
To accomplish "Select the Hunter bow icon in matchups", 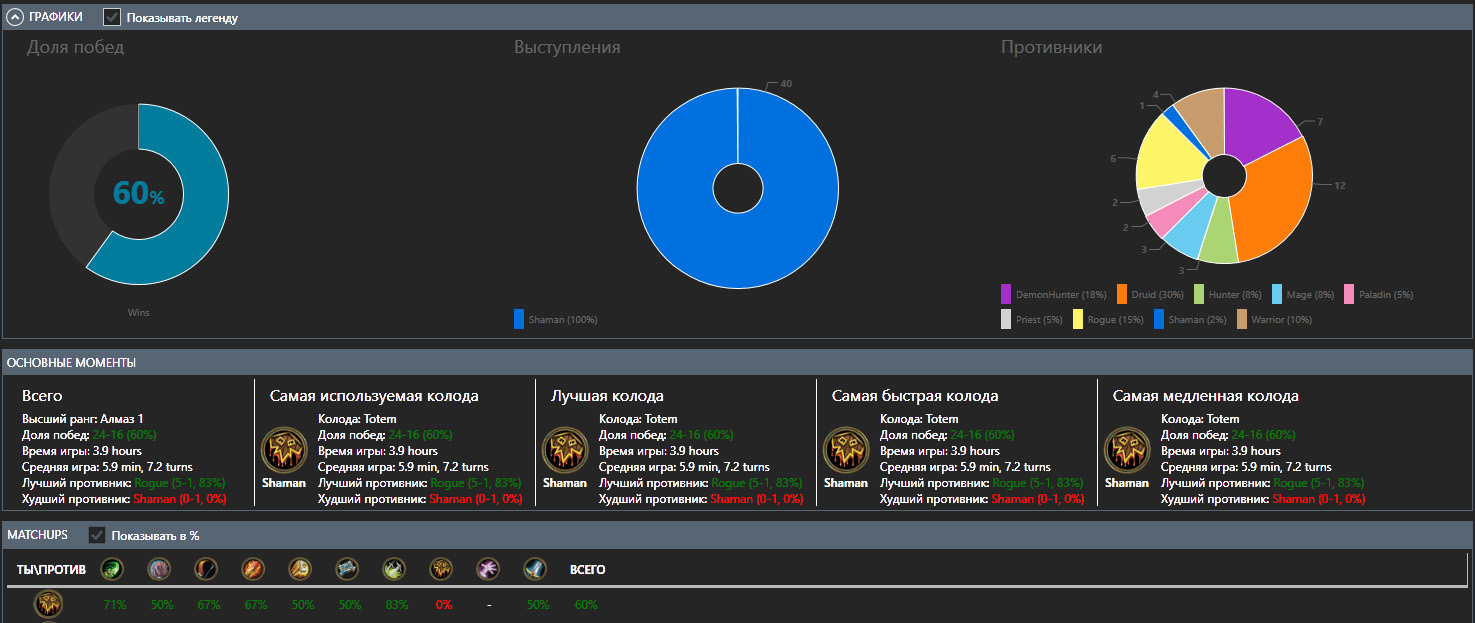I will [206, 569].
